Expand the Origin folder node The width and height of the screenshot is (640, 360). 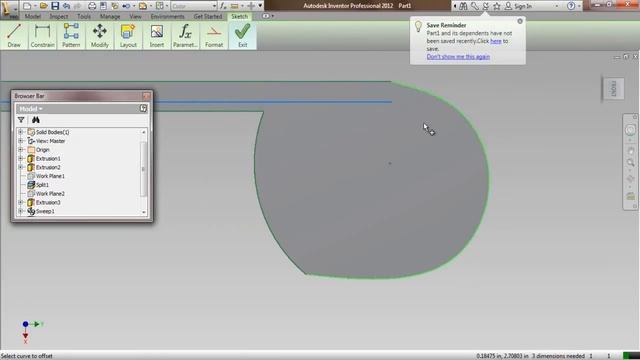click(x=21, y=149)
